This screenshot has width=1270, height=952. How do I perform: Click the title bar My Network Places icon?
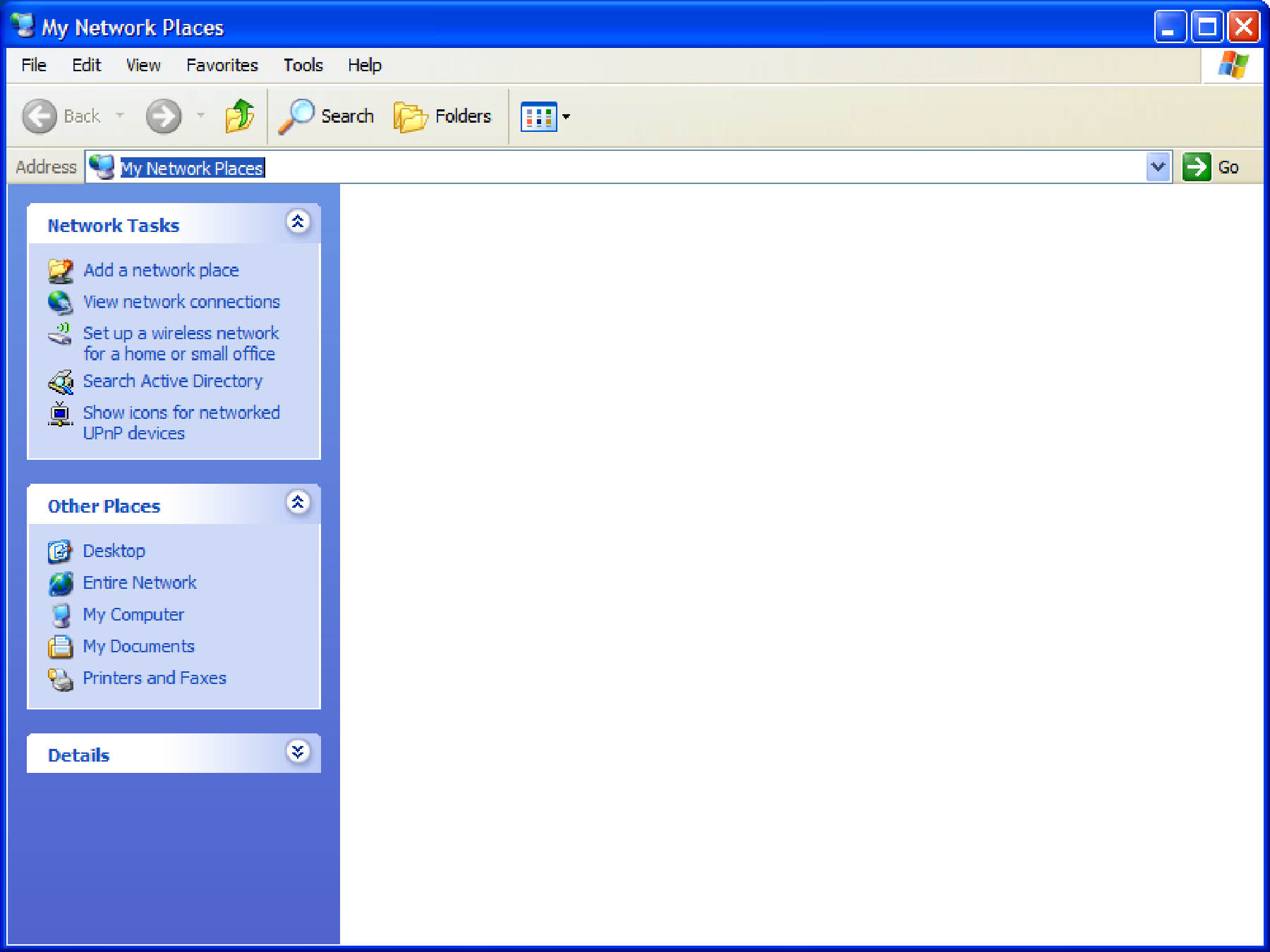(23, 26)
